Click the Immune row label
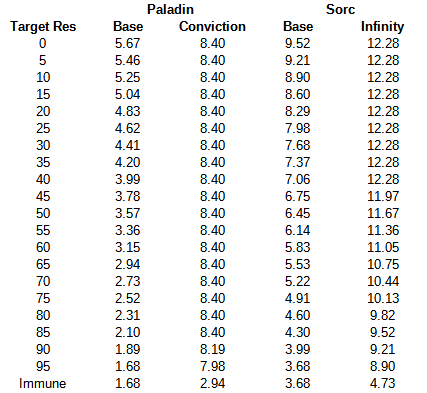The width and height of the screenshot is (427, 393). click(x=43, y=383)
